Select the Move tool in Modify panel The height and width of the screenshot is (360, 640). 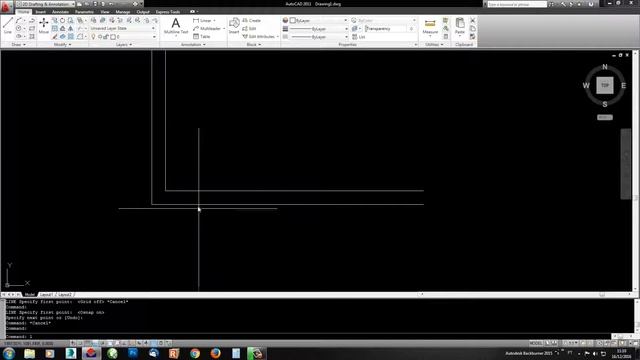pos(44,25)
